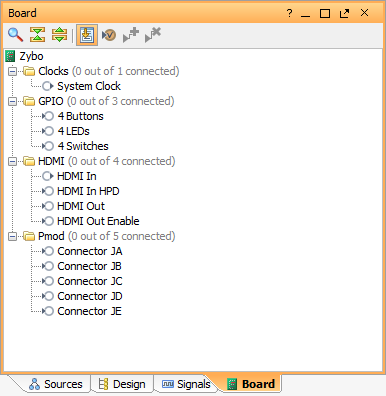
Task: Click the 4 Switches connection circle icon
Action: [48, 146]
